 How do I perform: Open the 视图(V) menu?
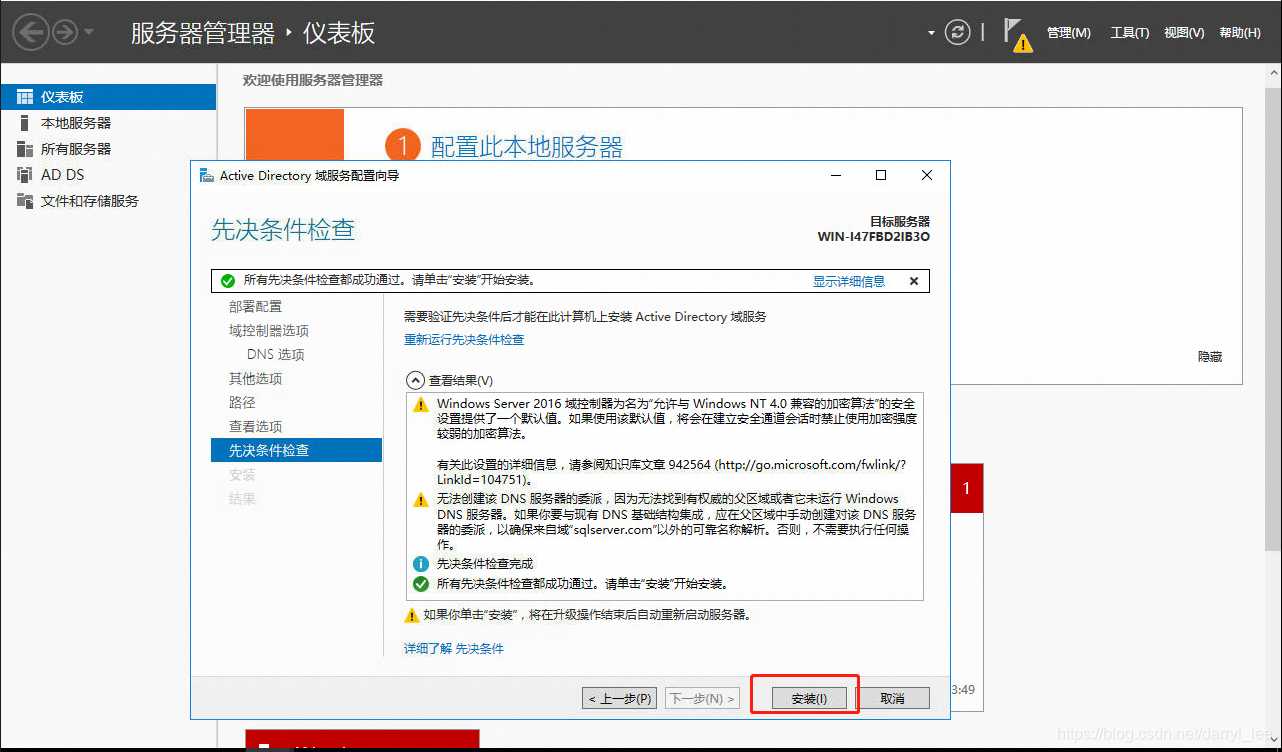[1184, 33]
